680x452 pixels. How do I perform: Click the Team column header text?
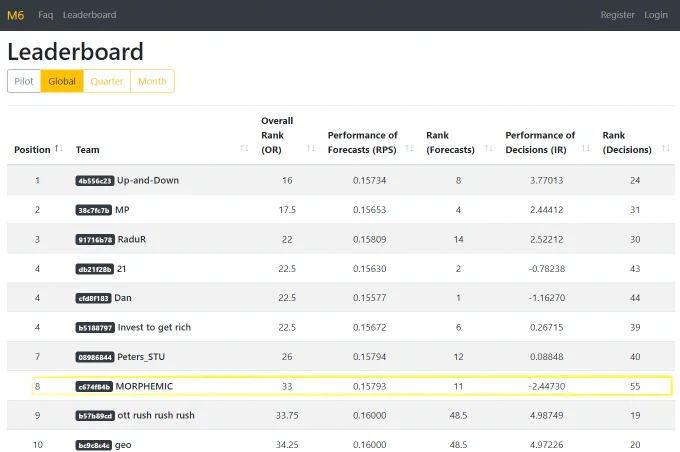click(88, 150)
